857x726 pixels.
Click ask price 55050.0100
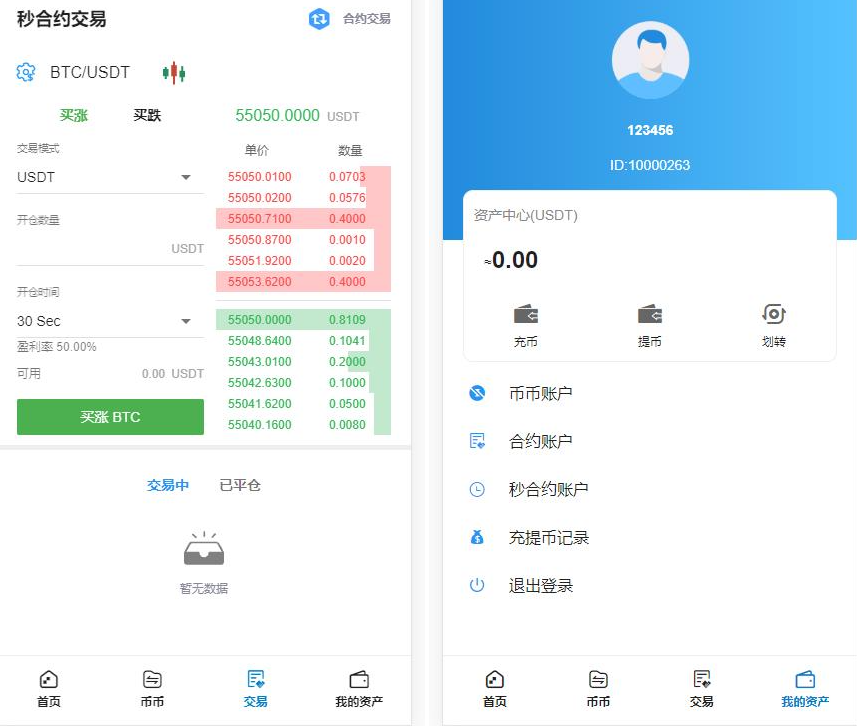tap(259, 177)
